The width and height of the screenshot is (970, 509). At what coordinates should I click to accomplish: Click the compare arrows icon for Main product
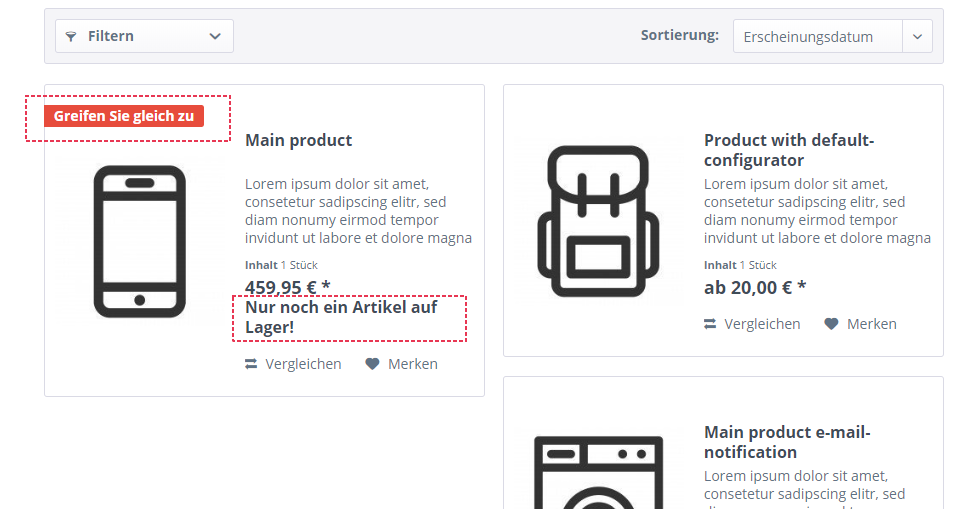tap(251, 364)
